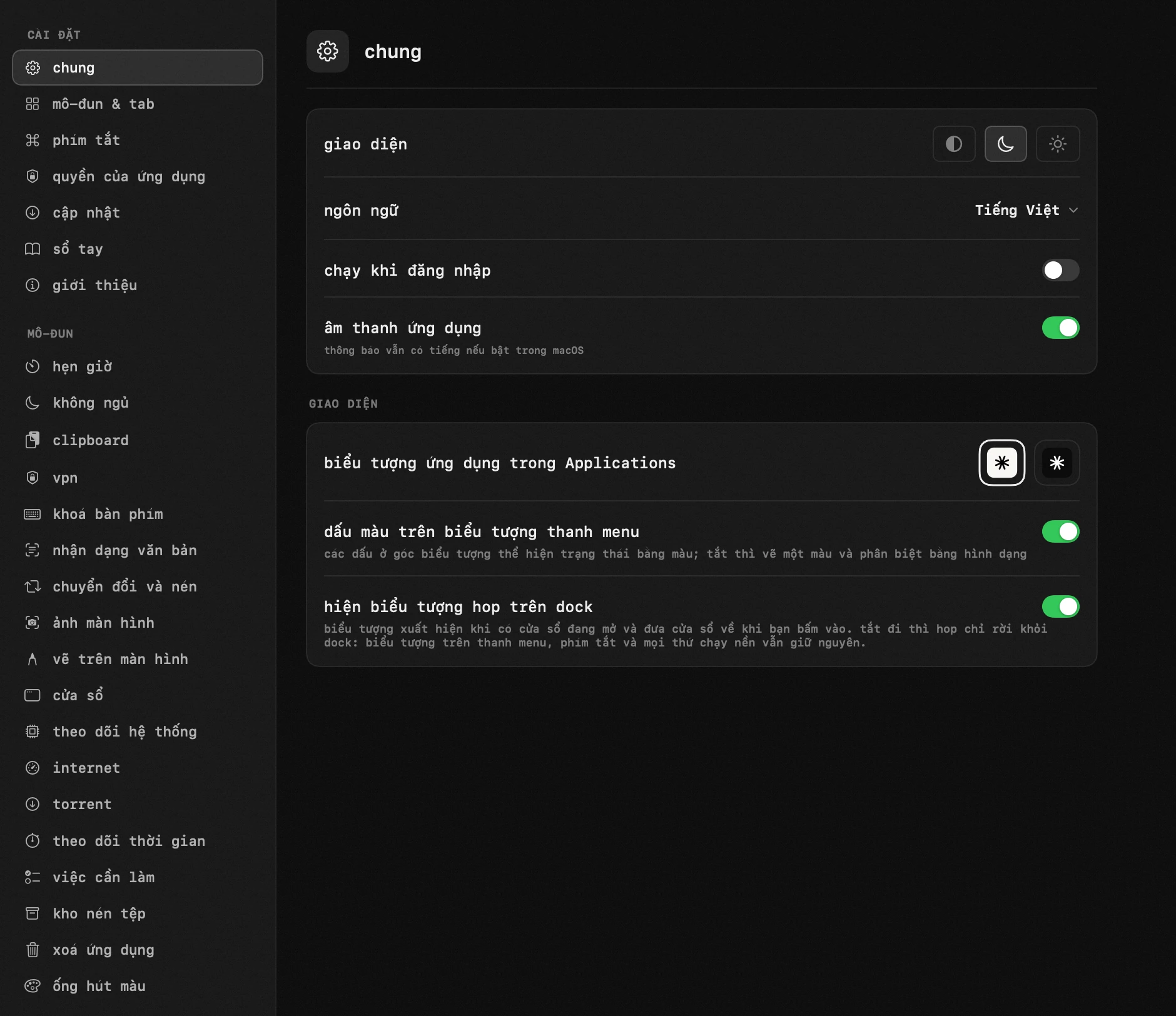The width and height of the screenshot is (1176, 1016).
Task: Open the torrent label in sidebar
Action: [x=82, y=804]
